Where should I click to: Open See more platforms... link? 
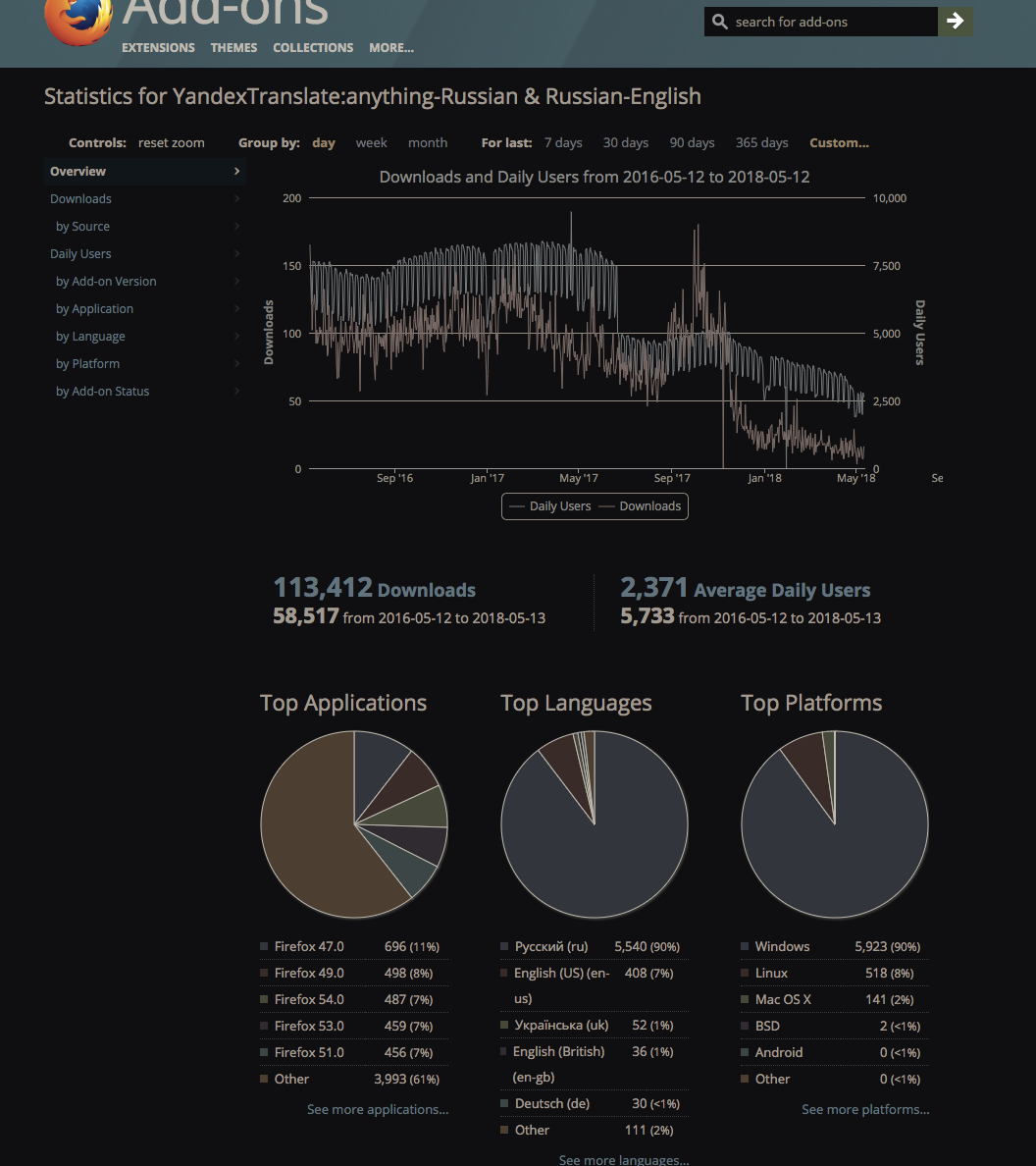(x=865, y=1109)
